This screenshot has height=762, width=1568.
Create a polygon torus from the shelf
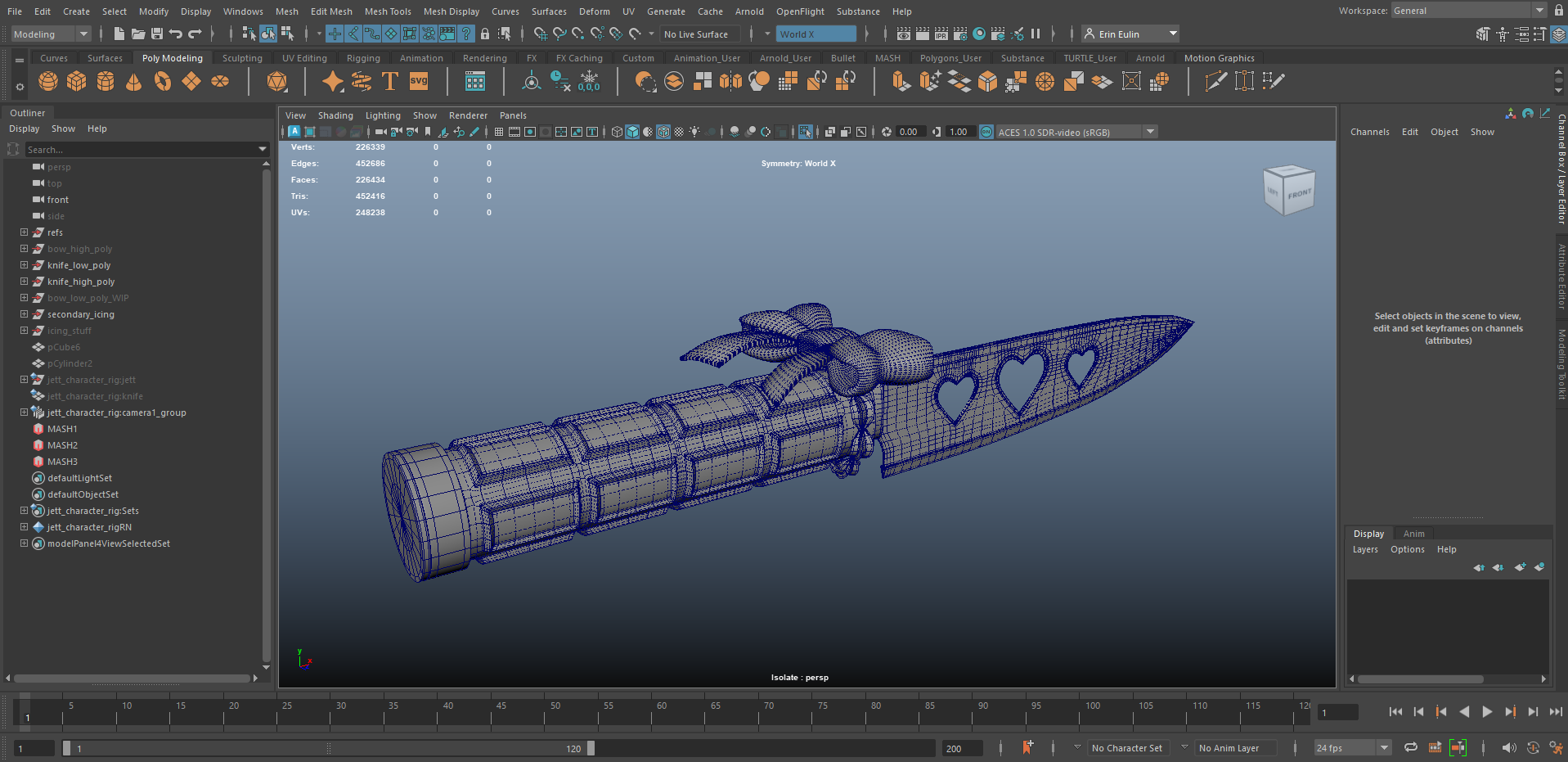(x=163, y=82)
